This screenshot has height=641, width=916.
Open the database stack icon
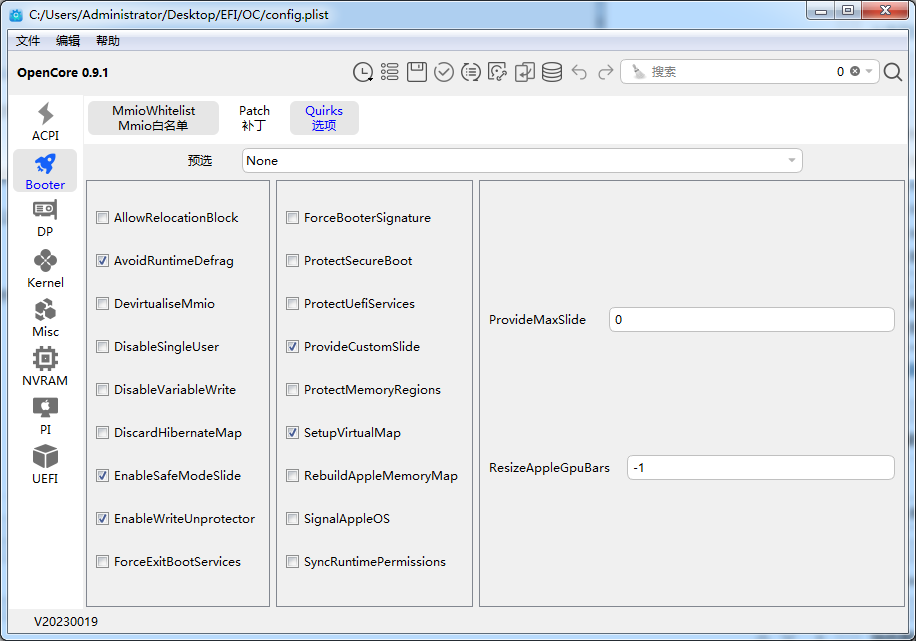[552, 72]
